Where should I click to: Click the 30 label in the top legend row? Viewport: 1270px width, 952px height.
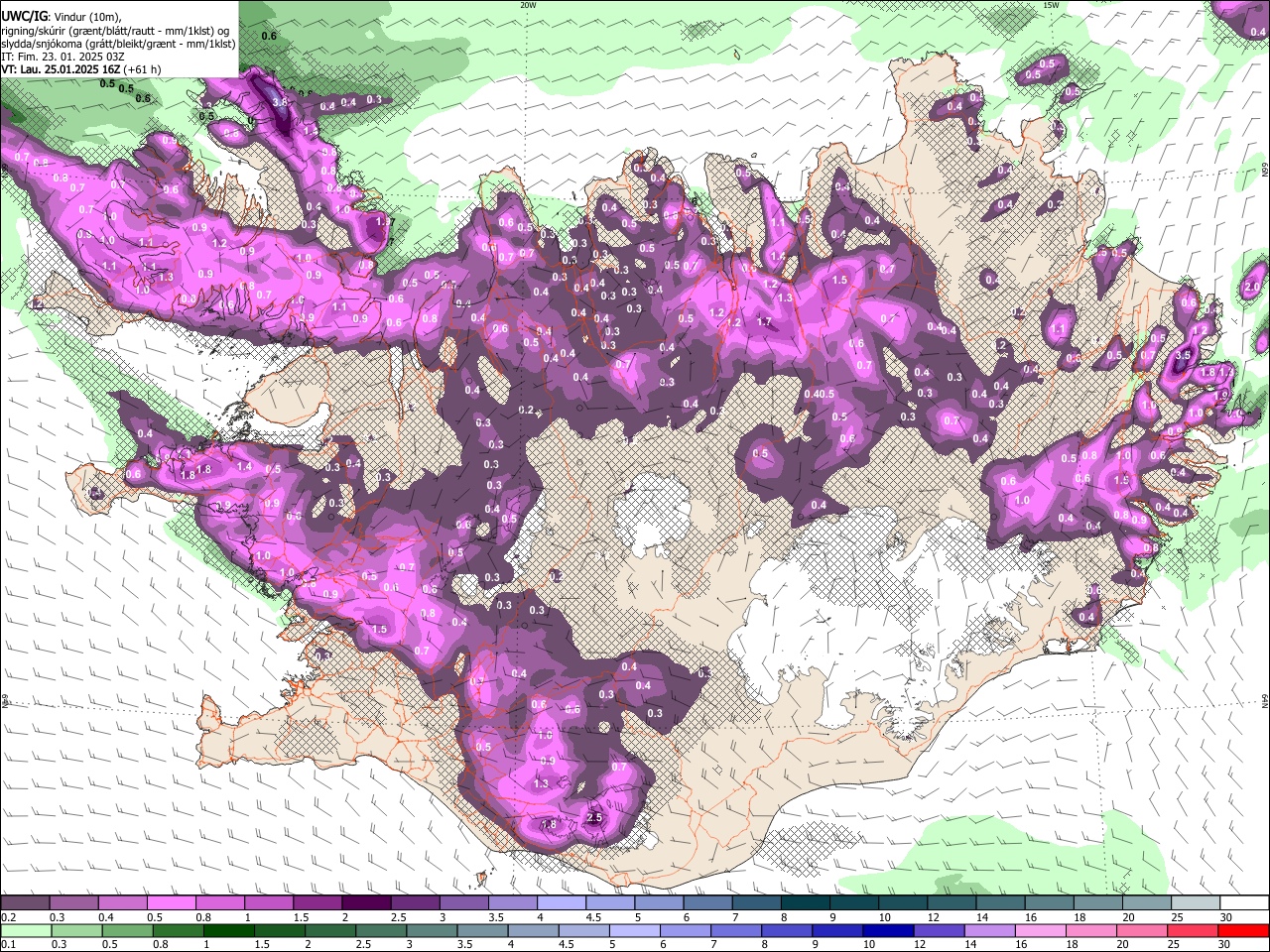[x=1225, y=917]
